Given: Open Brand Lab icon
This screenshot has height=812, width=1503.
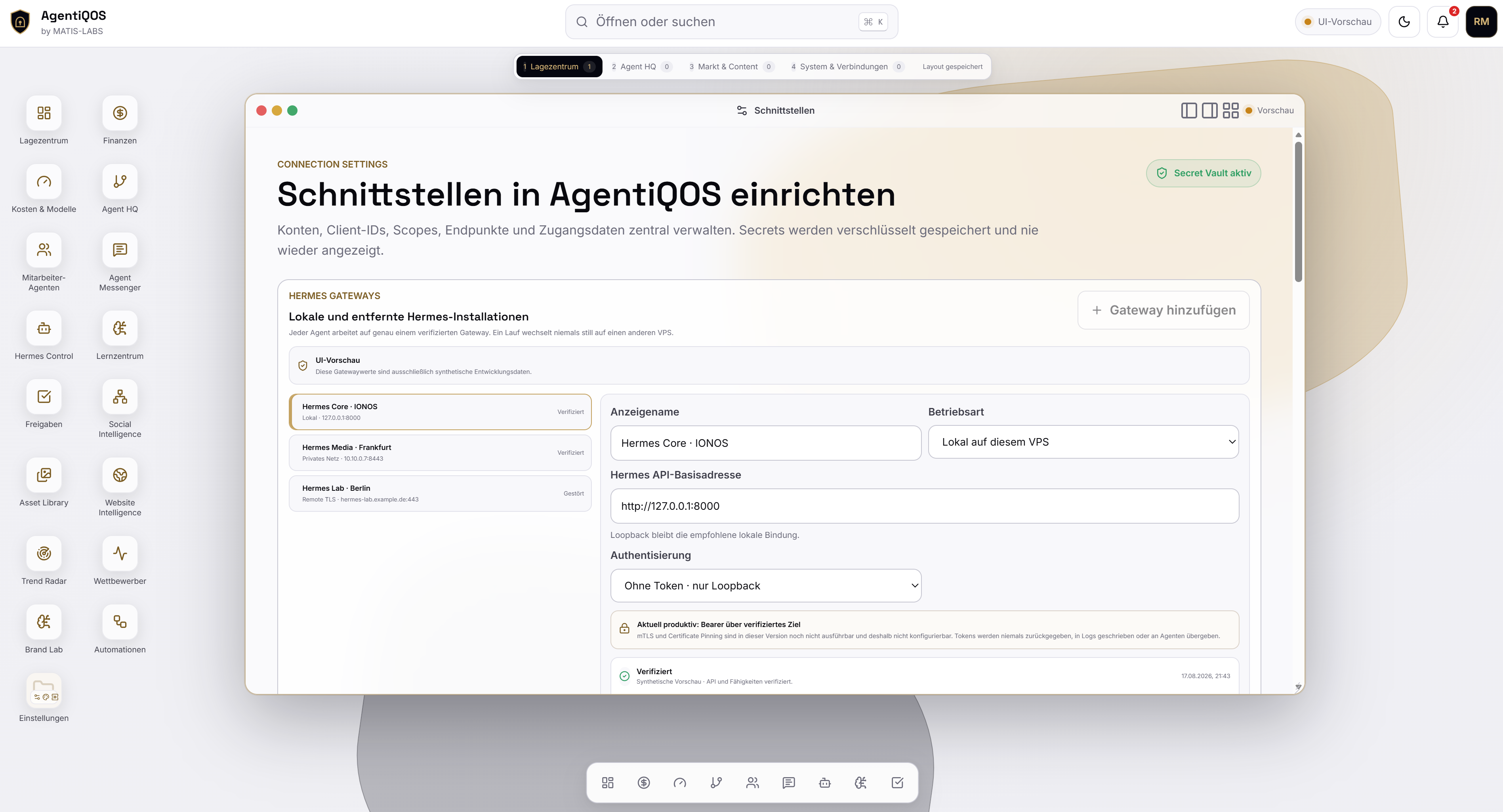Looking at the screenshot, I should pos(44,622).
